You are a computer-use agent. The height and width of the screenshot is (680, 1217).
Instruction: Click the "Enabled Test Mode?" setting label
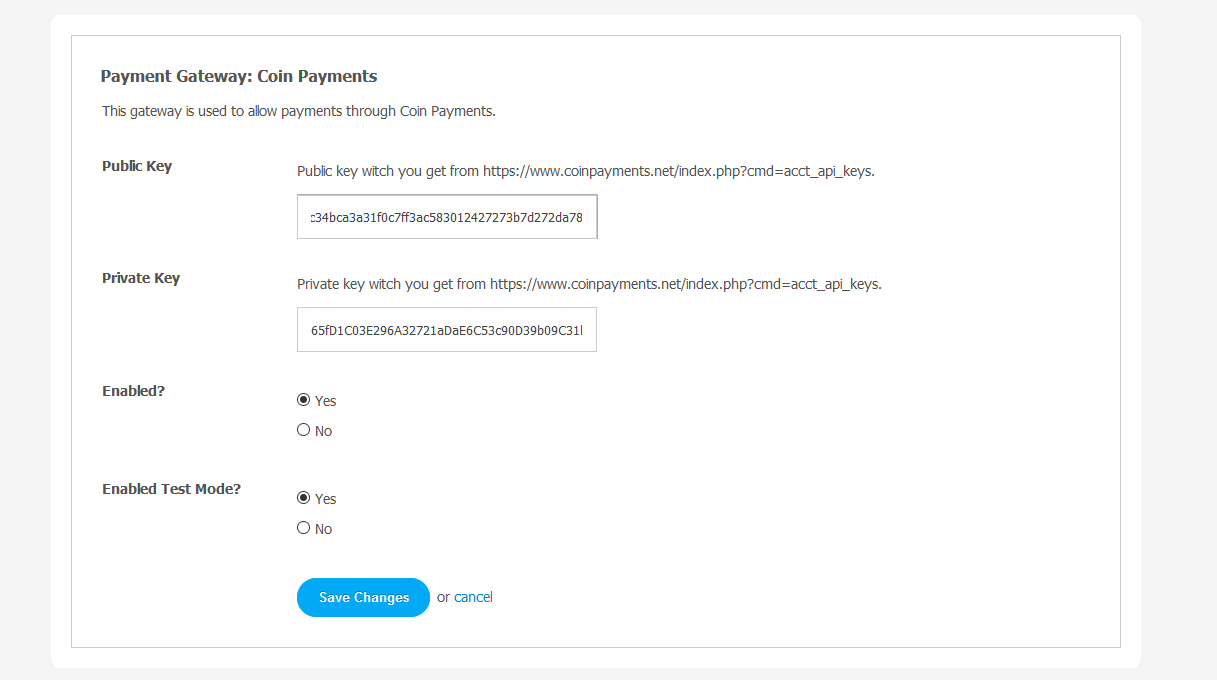[171, 489]
